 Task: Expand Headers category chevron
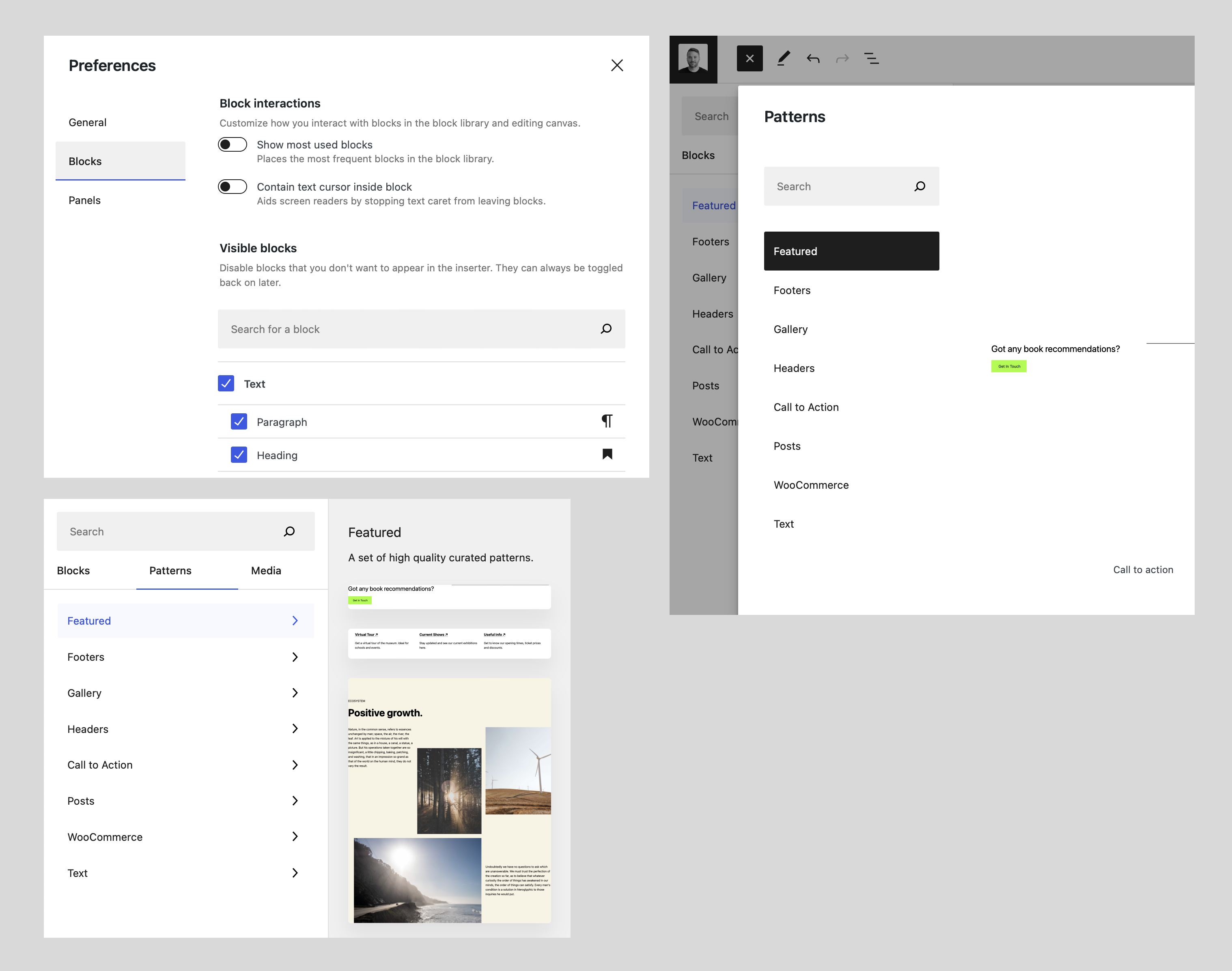295,728
